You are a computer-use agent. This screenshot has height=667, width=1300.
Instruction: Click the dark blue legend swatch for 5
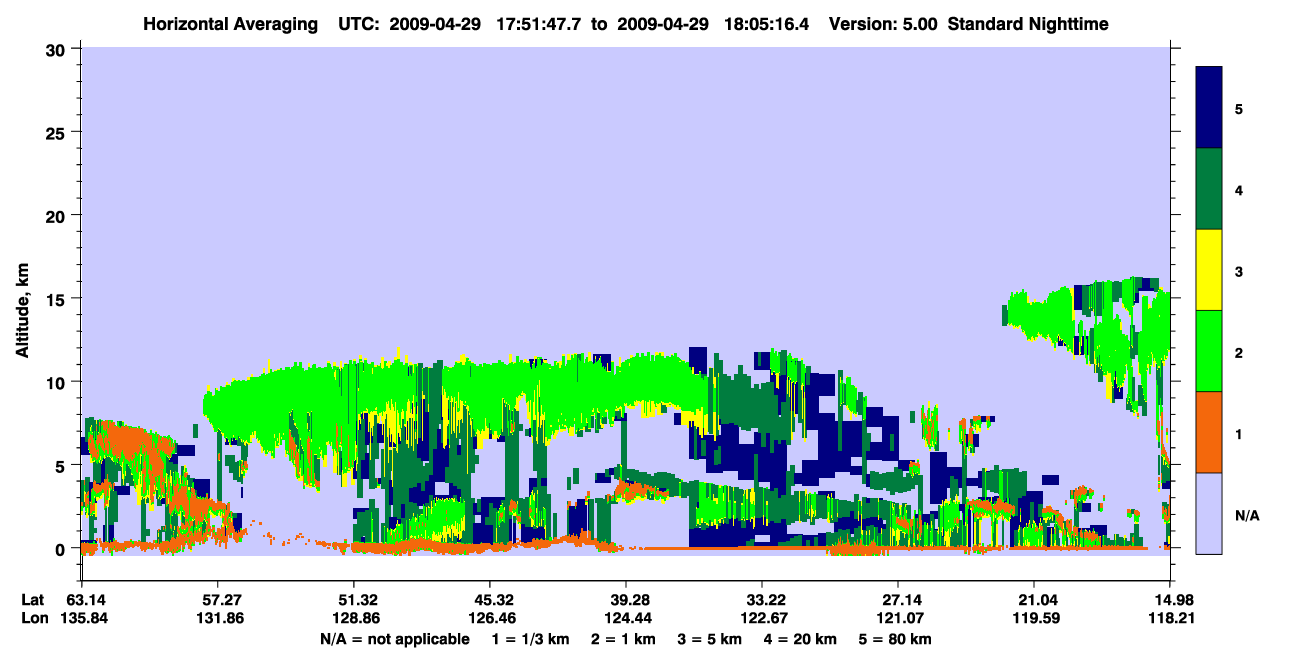1209,108
